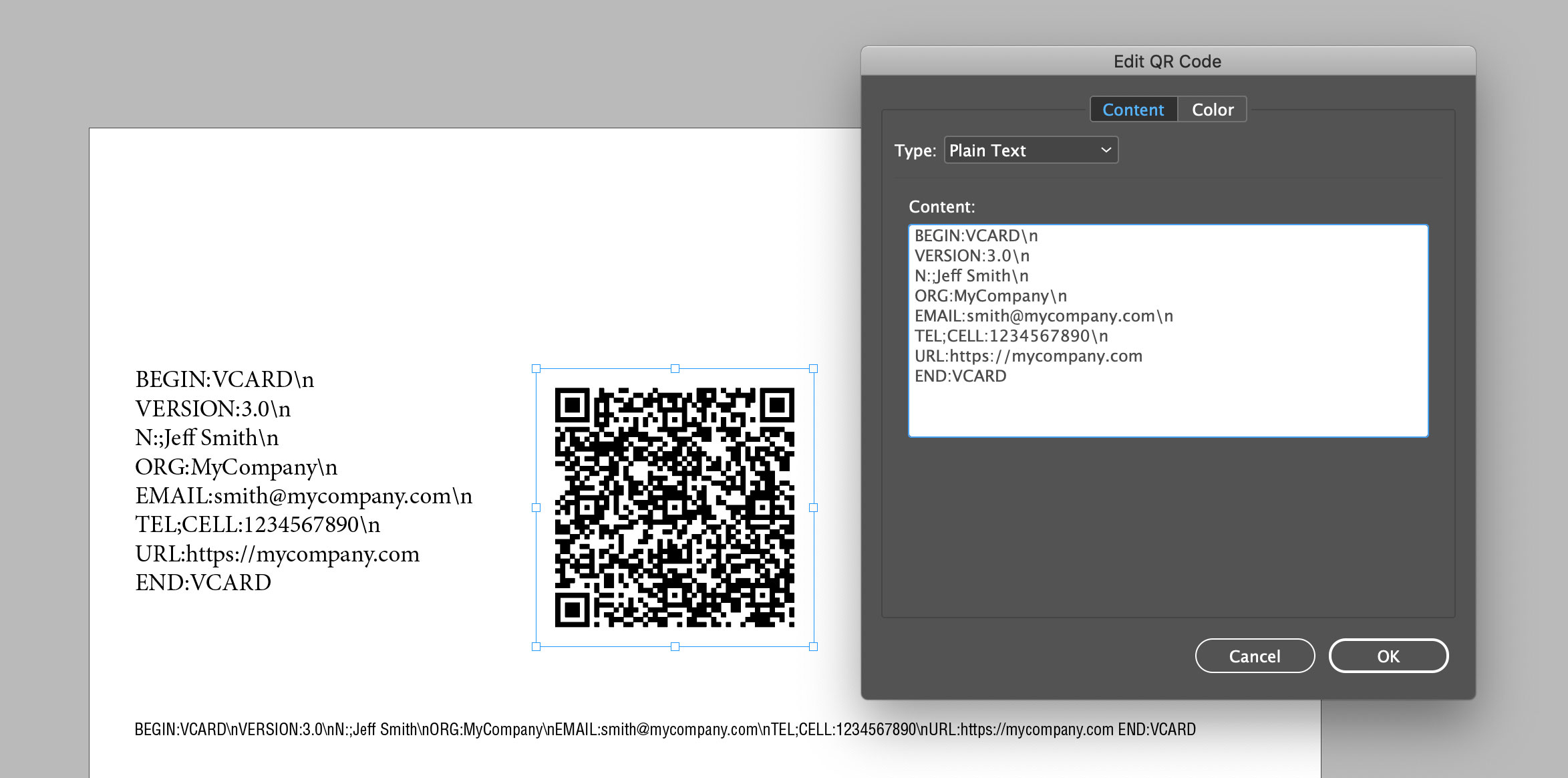
Task: Open the Type dropdown showing Plain Text
Action: click(x=1030, y=150)
